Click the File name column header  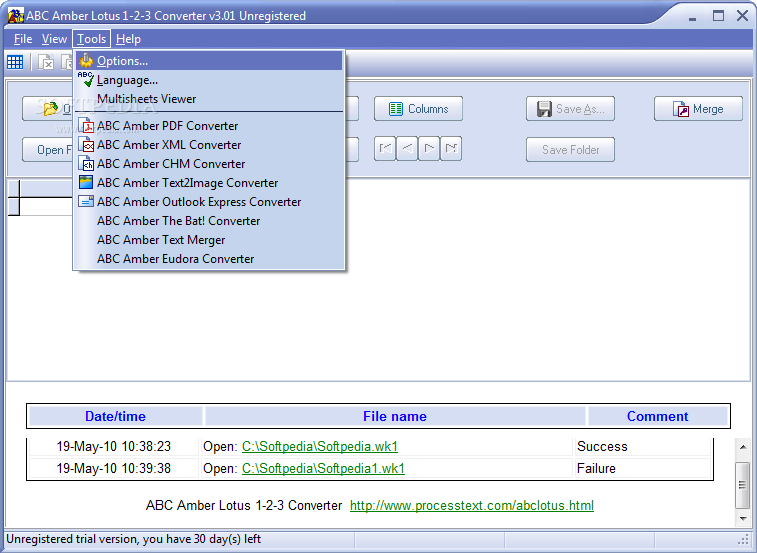coord(395,416)
